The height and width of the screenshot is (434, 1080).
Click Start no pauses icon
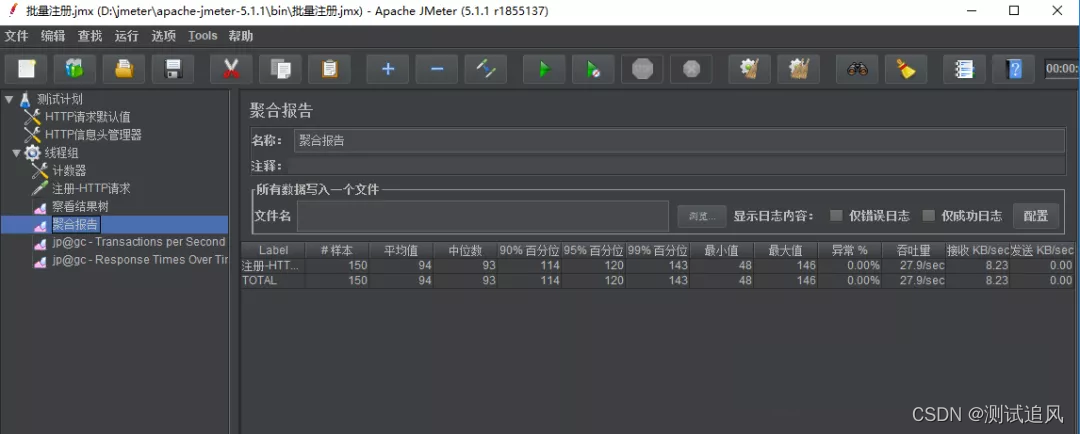593,69
